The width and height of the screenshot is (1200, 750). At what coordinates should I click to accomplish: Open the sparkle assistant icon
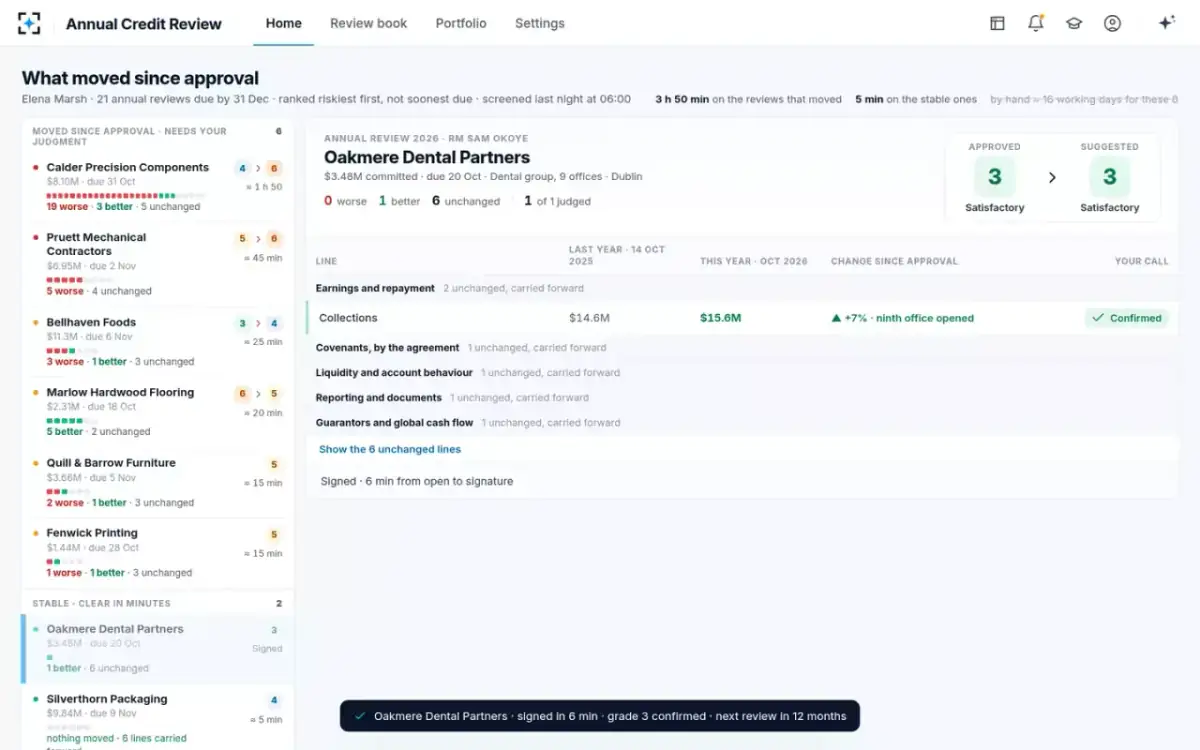pyautogui.click(x=1166, y=23)
